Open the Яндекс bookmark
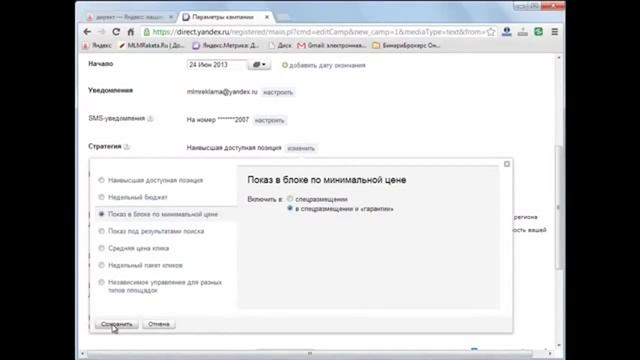 pos(97,45)
